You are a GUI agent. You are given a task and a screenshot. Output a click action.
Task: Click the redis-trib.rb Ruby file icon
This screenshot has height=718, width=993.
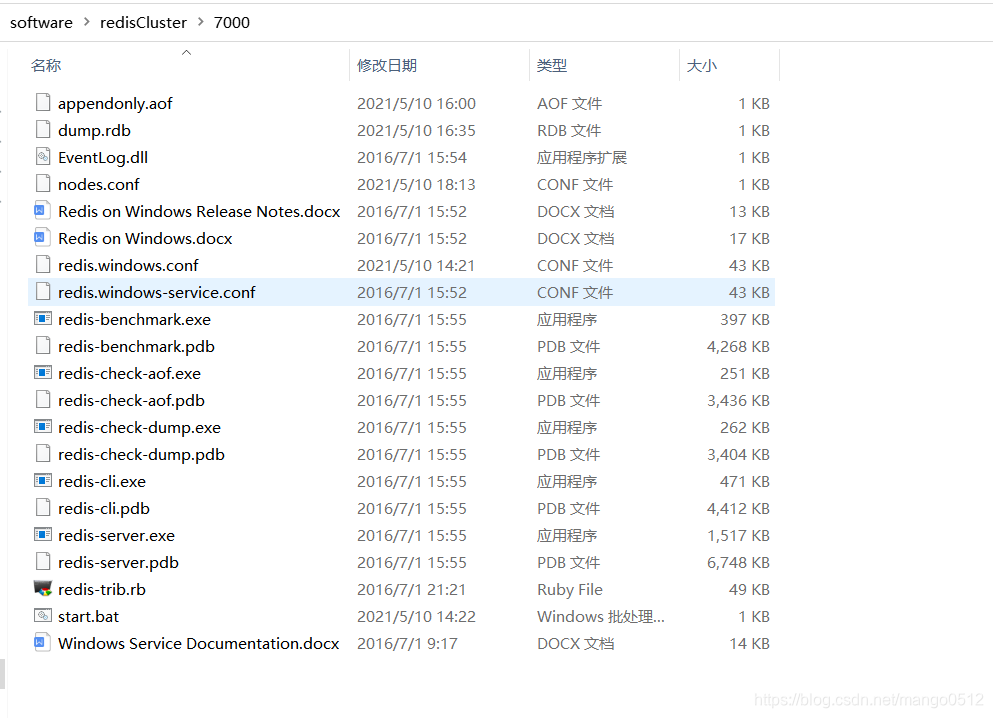(x=42, y=588)
